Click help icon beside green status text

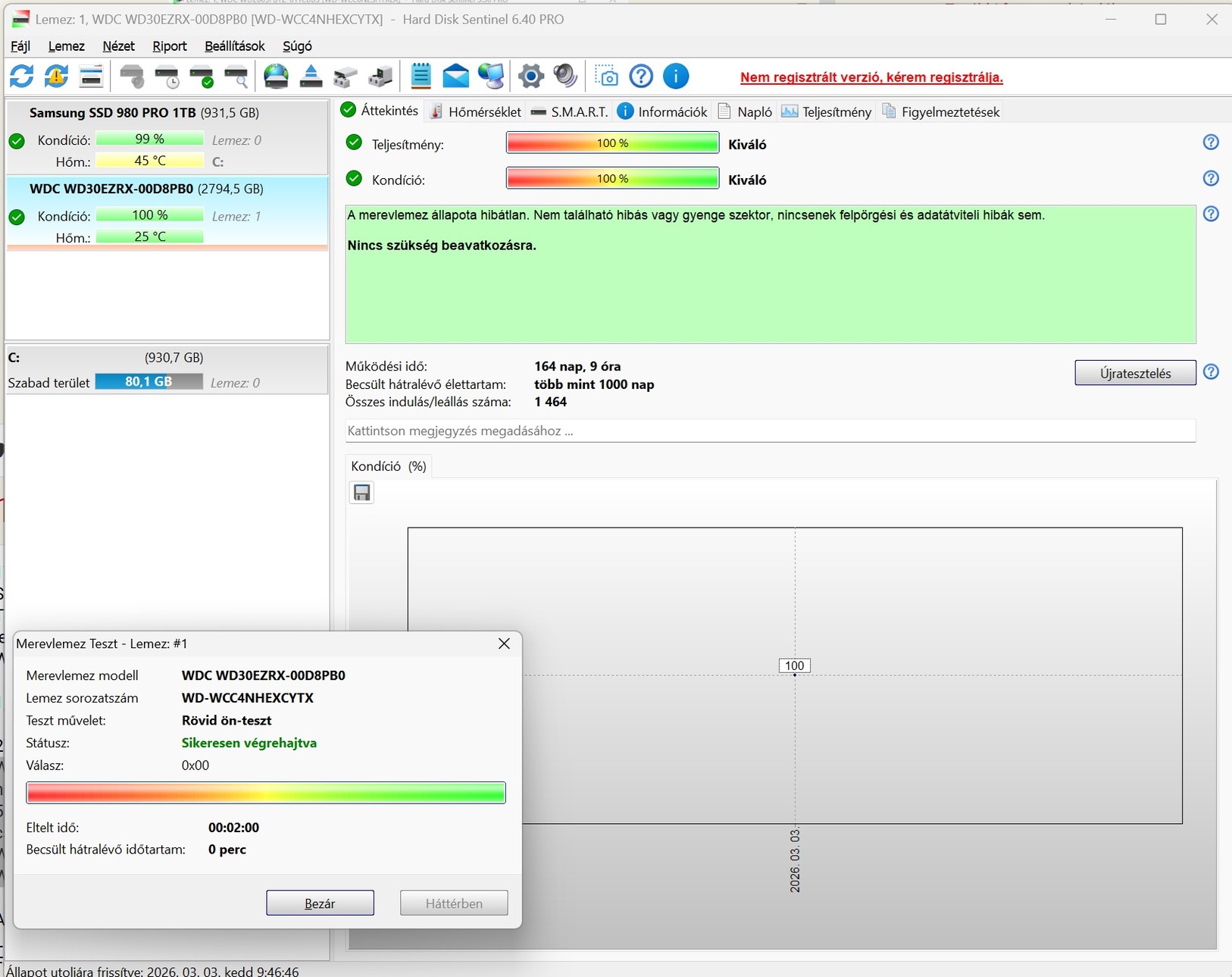pos(1212,215)
